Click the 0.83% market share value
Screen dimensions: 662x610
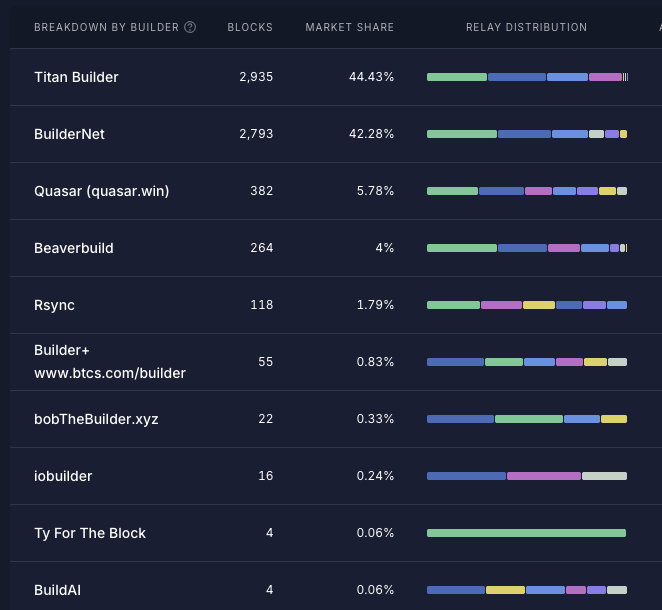pos(375,362)
